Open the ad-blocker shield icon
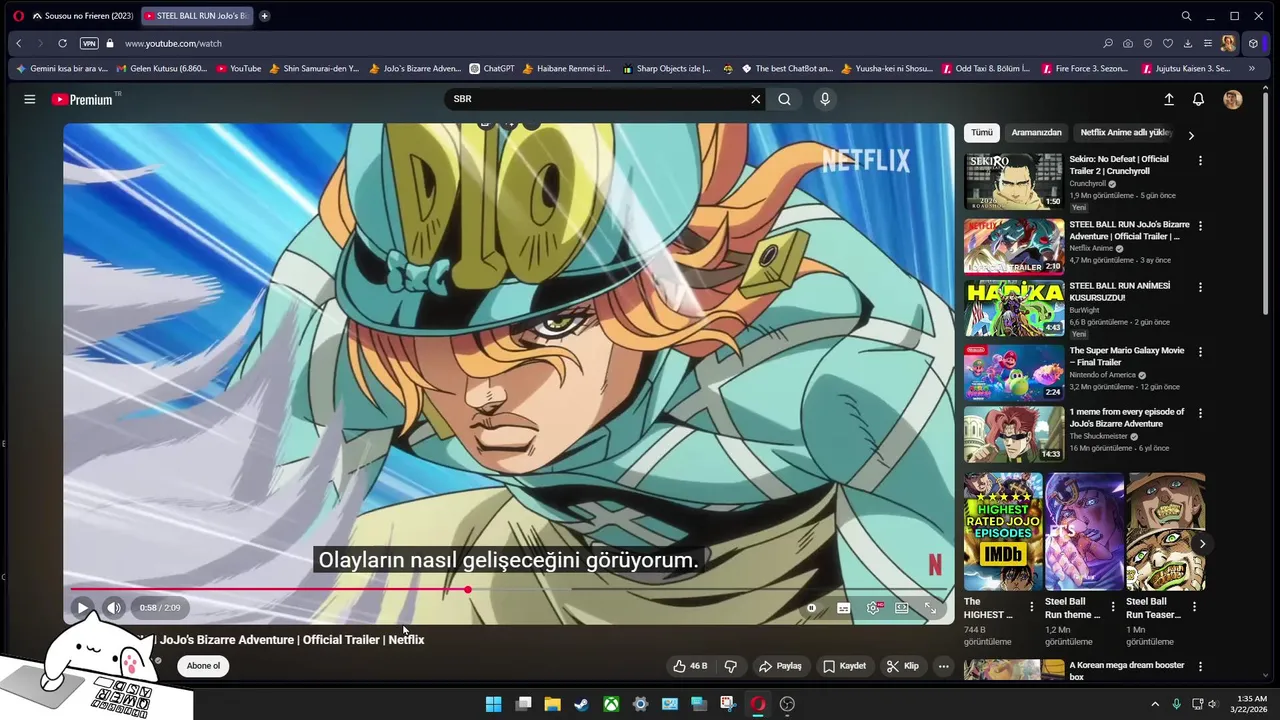 coord(1148,43)
